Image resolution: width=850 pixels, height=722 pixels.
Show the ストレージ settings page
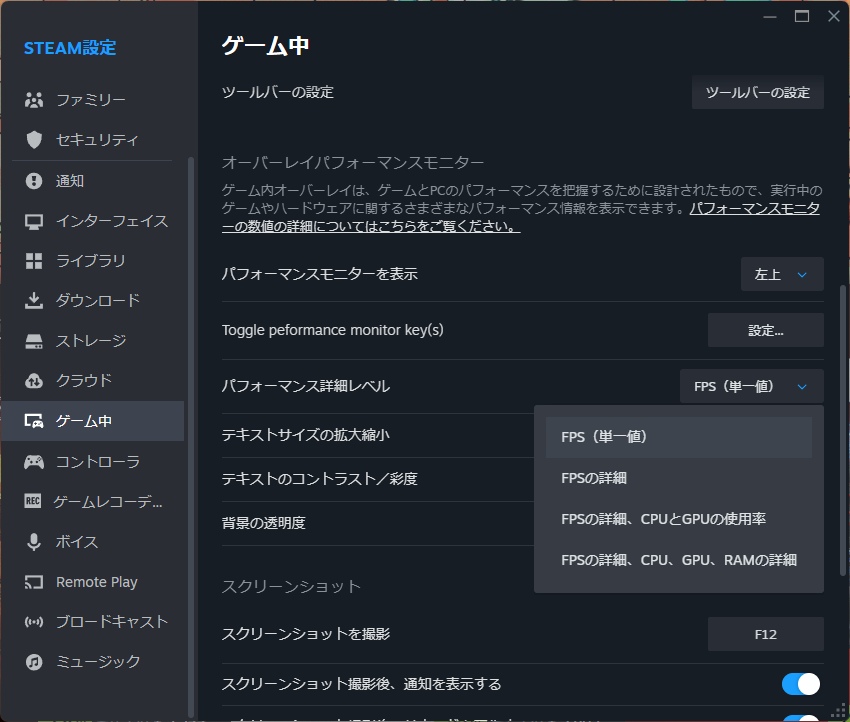click(93, 341)
